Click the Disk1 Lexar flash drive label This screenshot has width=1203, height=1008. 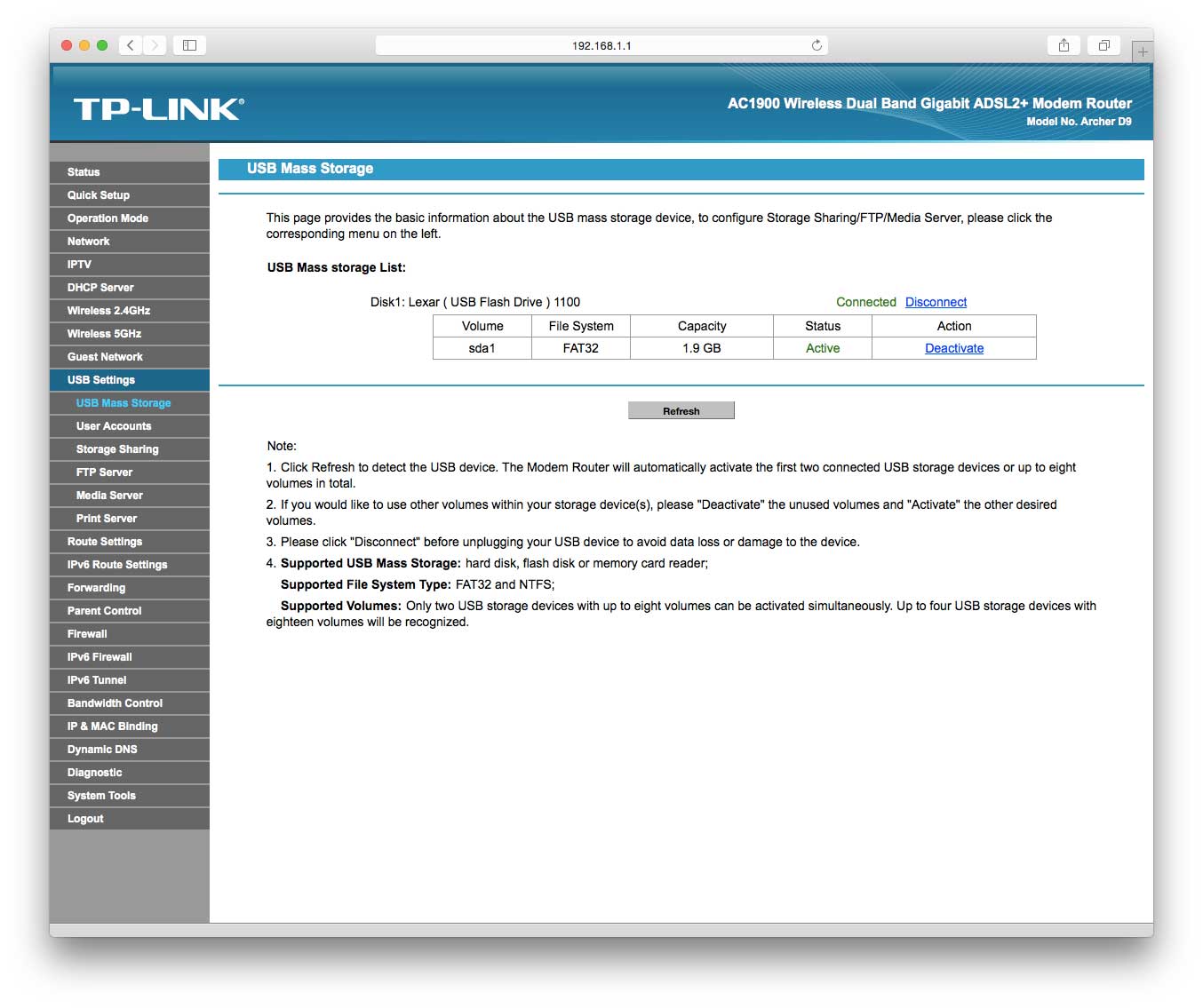(475, 302)
